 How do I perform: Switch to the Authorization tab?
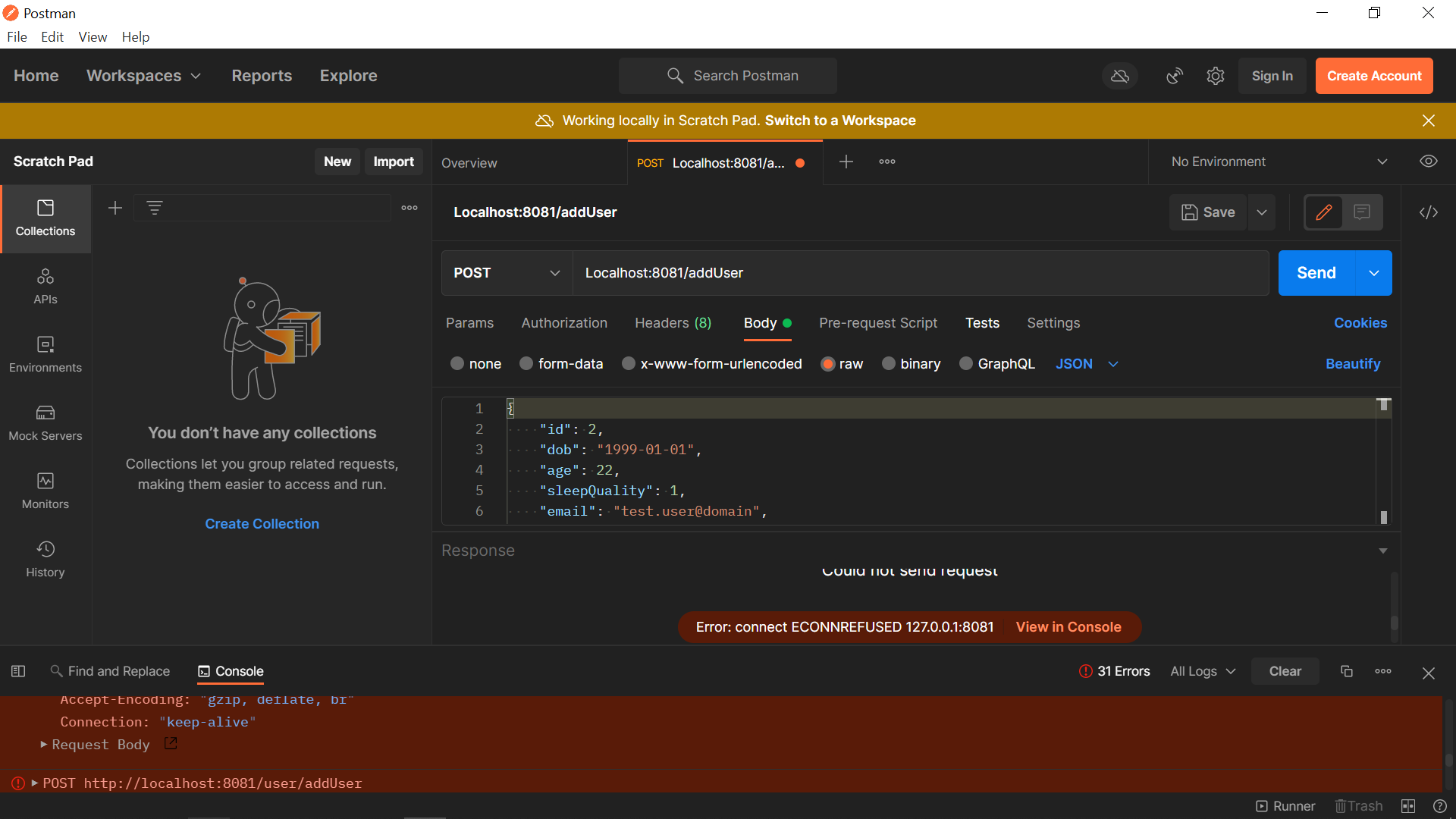click(564, 323)
